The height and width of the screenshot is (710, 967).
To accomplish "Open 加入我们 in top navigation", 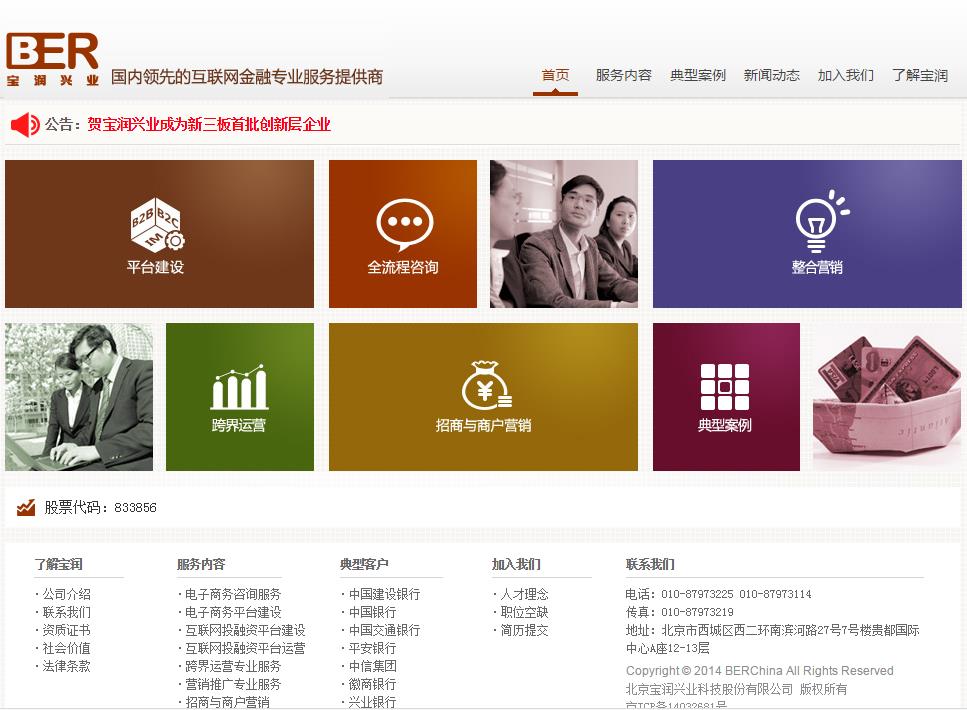I will (x=846, y=75).
